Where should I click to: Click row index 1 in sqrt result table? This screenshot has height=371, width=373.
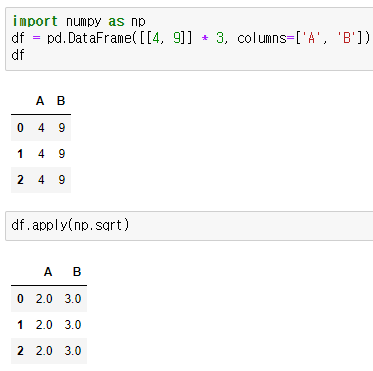20,325
